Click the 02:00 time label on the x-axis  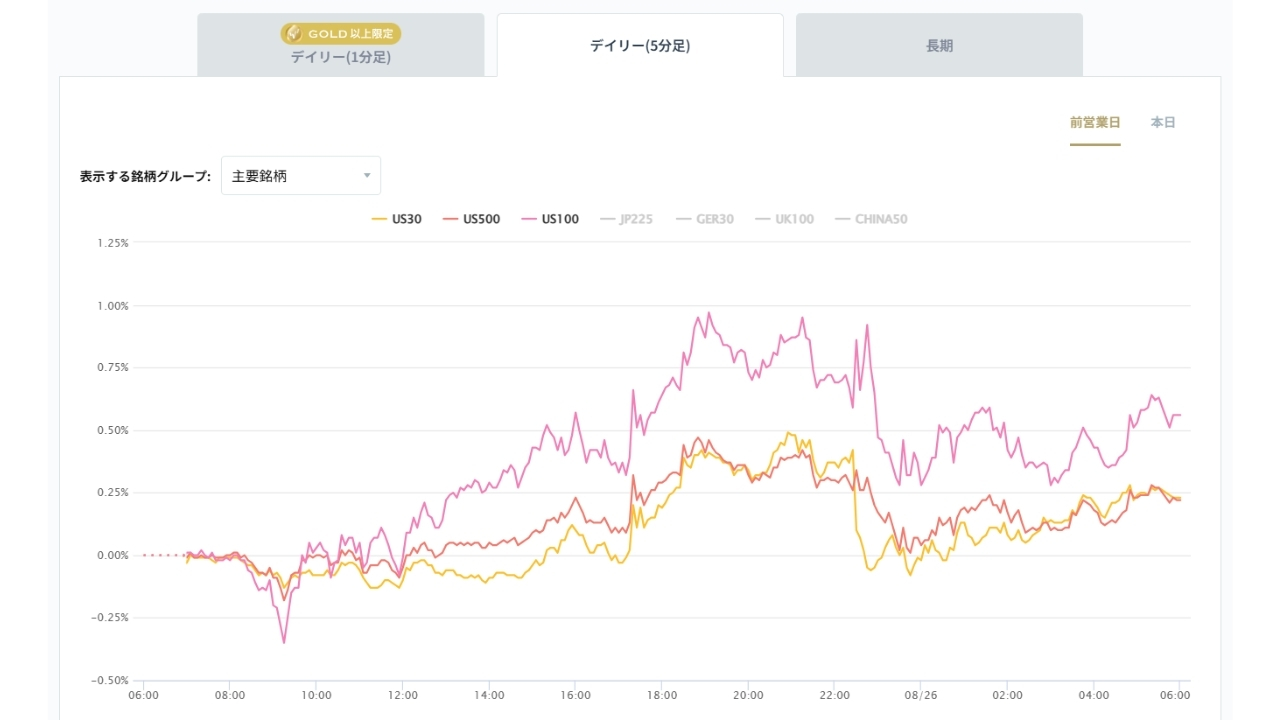pyautogui.click(x=1008, y=695)
